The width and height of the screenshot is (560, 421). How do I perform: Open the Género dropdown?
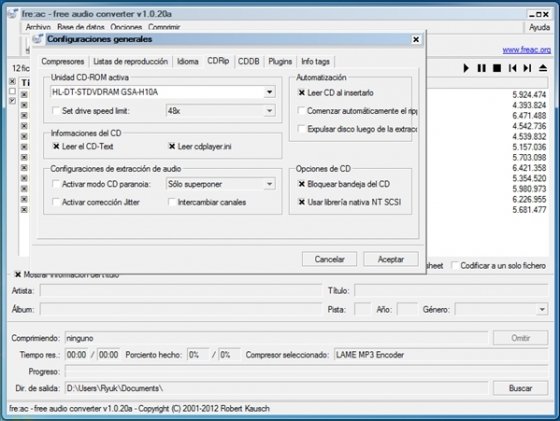(x=542, y=309)
